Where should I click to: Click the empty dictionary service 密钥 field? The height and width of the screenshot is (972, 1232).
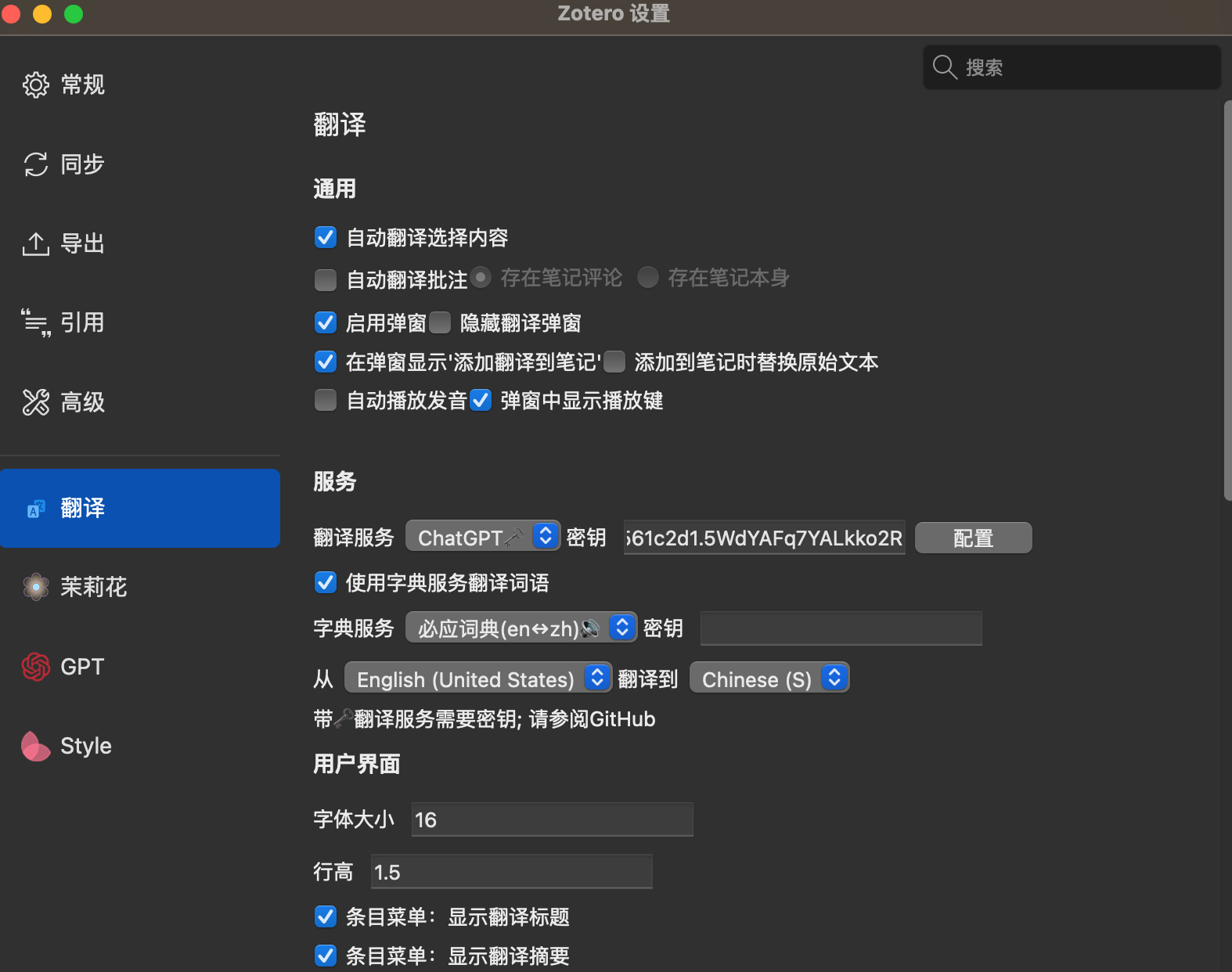tap(841, 628)
